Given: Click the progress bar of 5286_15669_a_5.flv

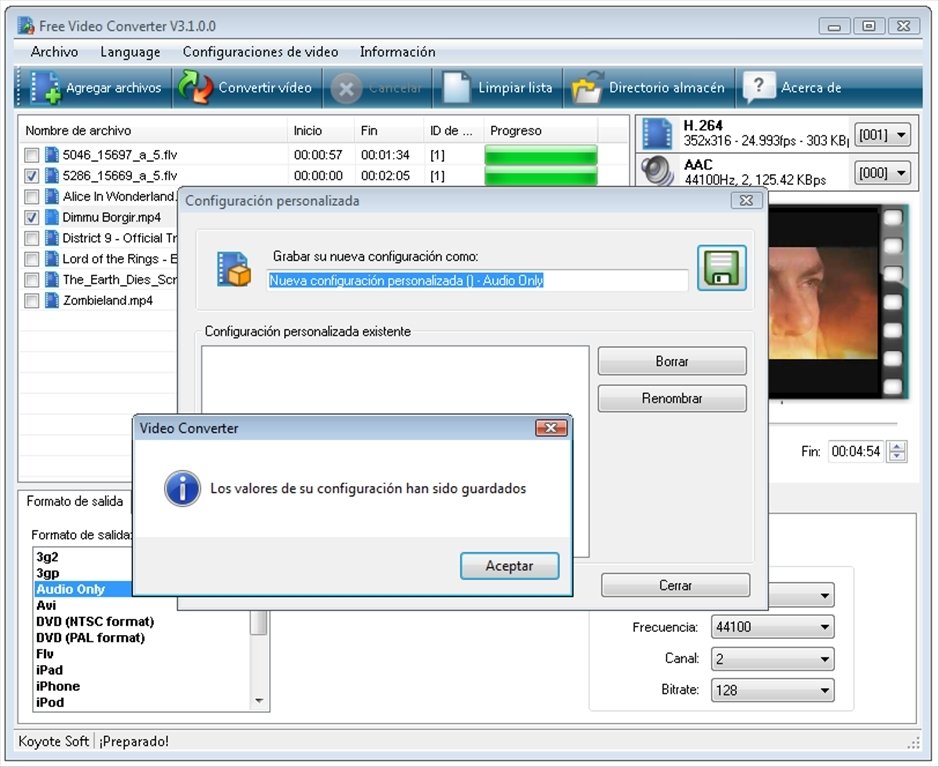Looking at the screenshot, I should tap(541, 175).
